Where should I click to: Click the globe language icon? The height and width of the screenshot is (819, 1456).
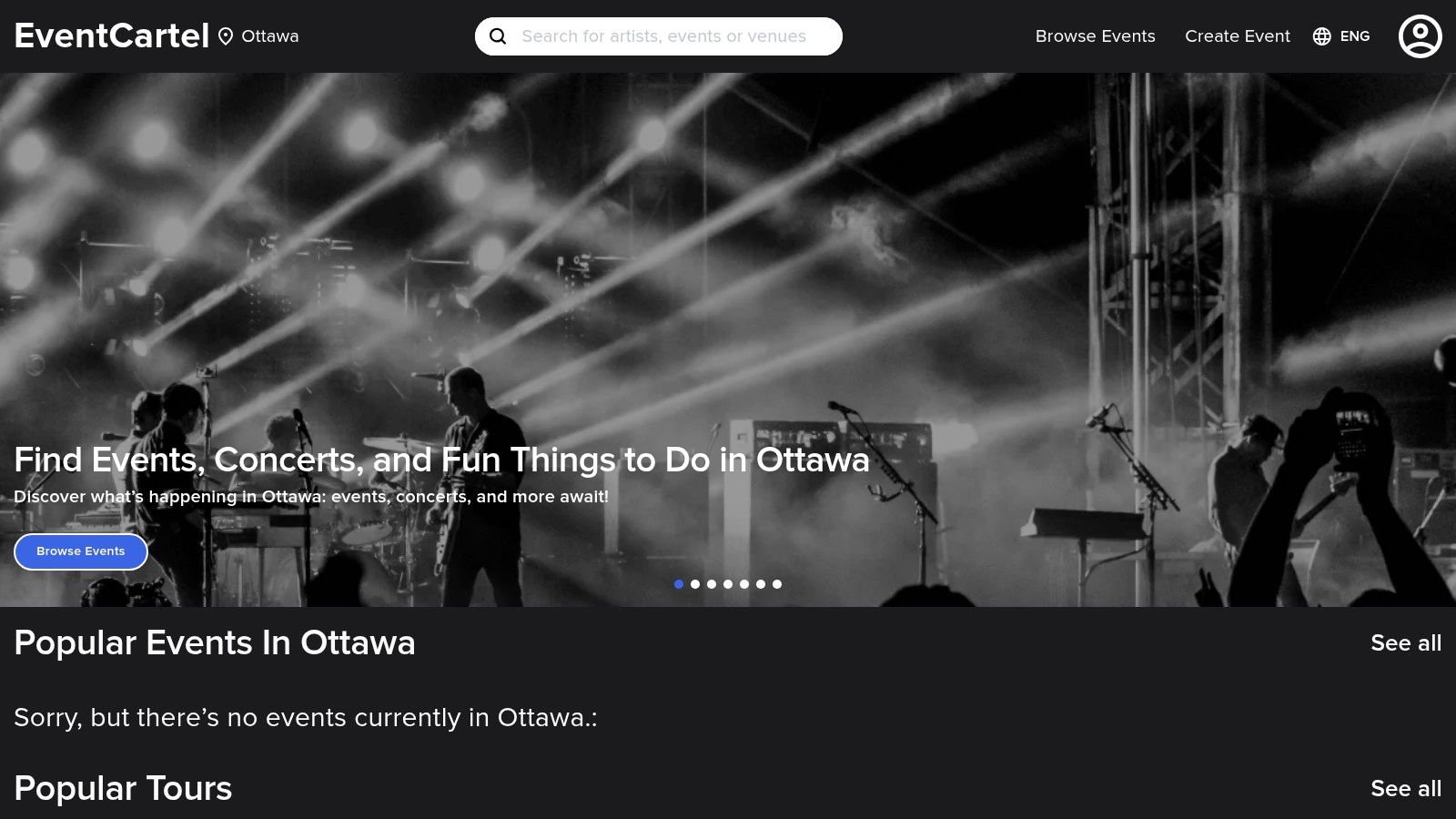1322,36
